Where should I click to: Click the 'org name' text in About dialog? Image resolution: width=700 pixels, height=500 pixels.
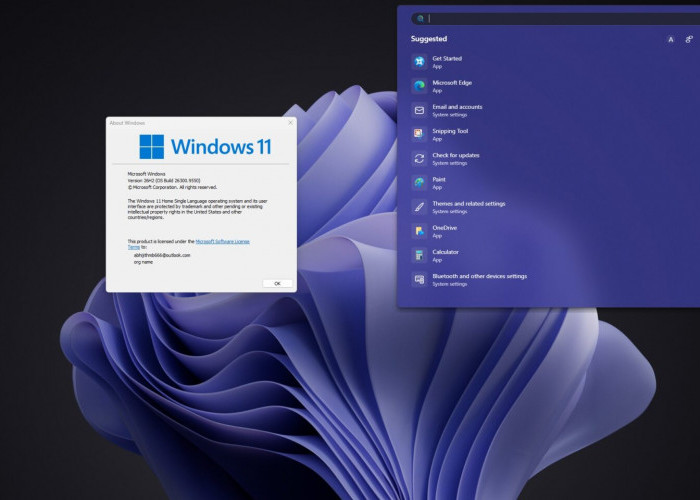click(143, 262)
